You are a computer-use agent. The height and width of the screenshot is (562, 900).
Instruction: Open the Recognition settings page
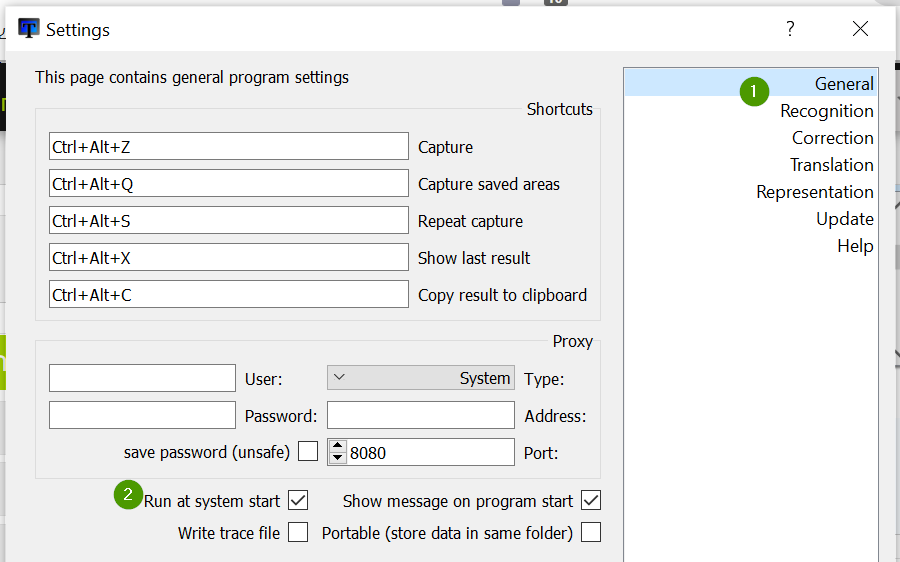coord(826,111)
